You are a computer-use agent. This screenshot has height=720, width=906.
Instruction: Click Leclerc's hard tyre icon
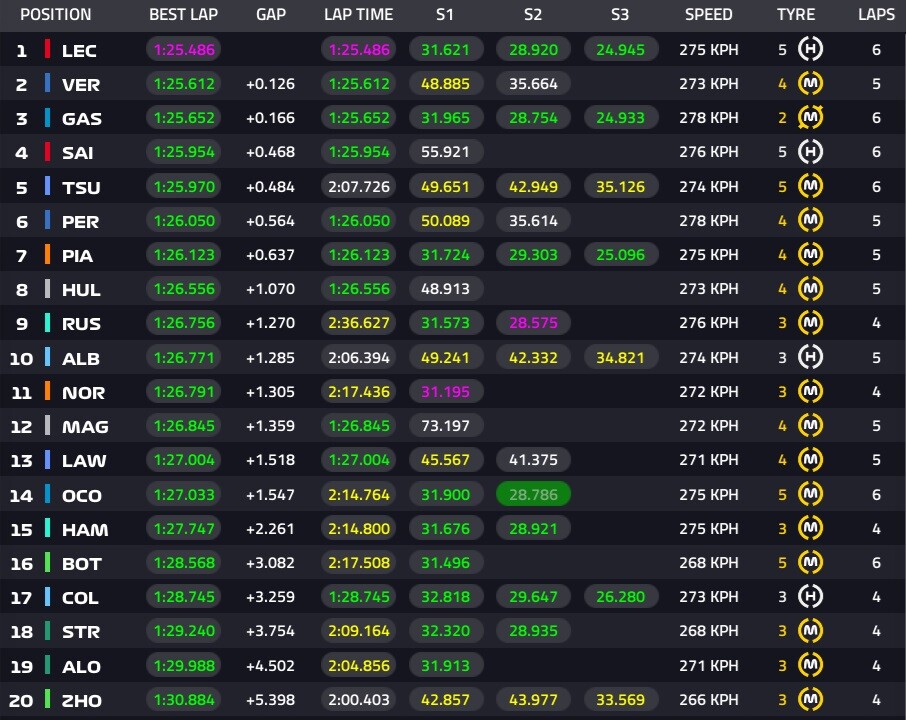pos(810,50)
